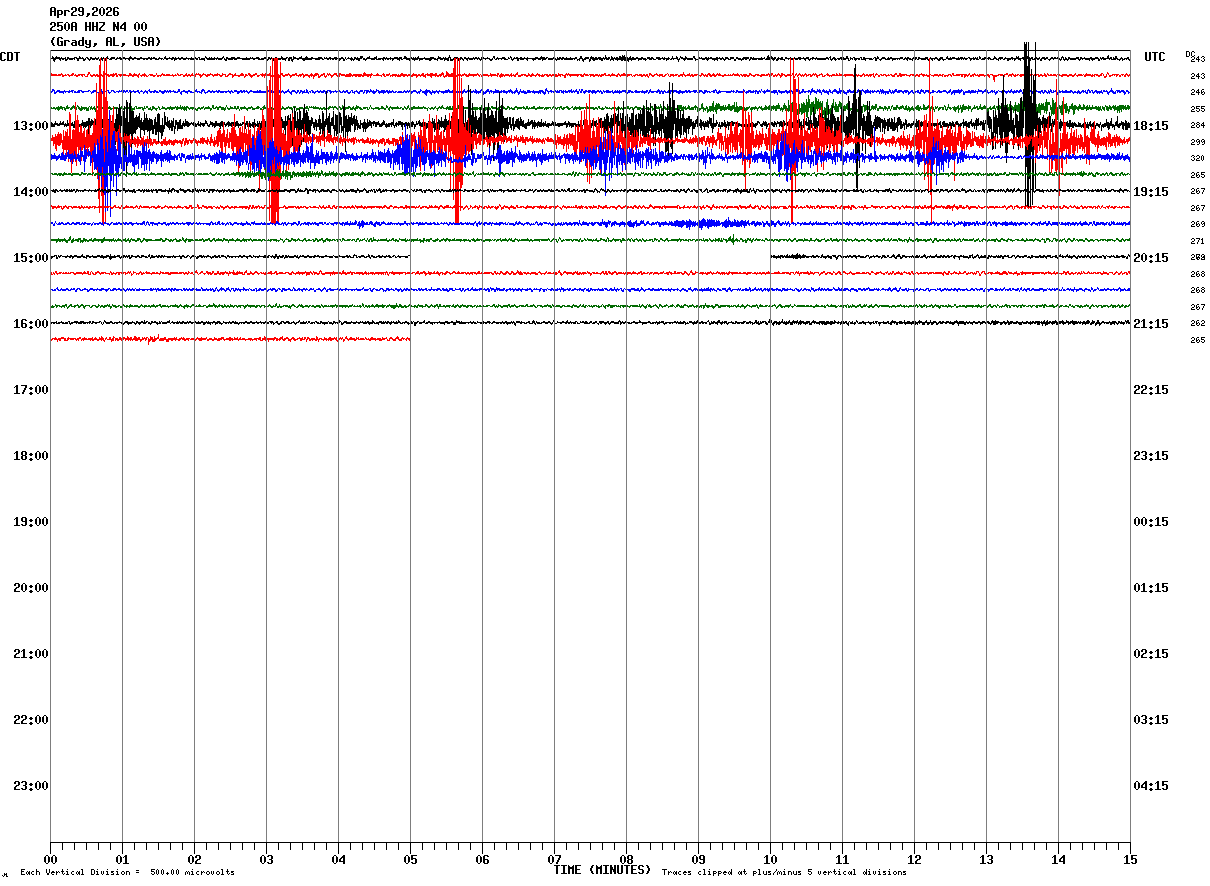Image resolution: width=1210 pixels, height=886 pixels.
Task: Click minute 10 on the bottom axis
Action: coord(770,859)
